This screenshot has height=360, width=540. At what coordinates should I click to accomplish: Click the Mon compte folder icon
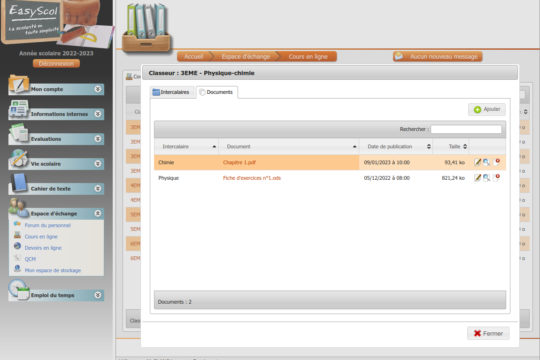pyautogui.click(x=19, y=84)
